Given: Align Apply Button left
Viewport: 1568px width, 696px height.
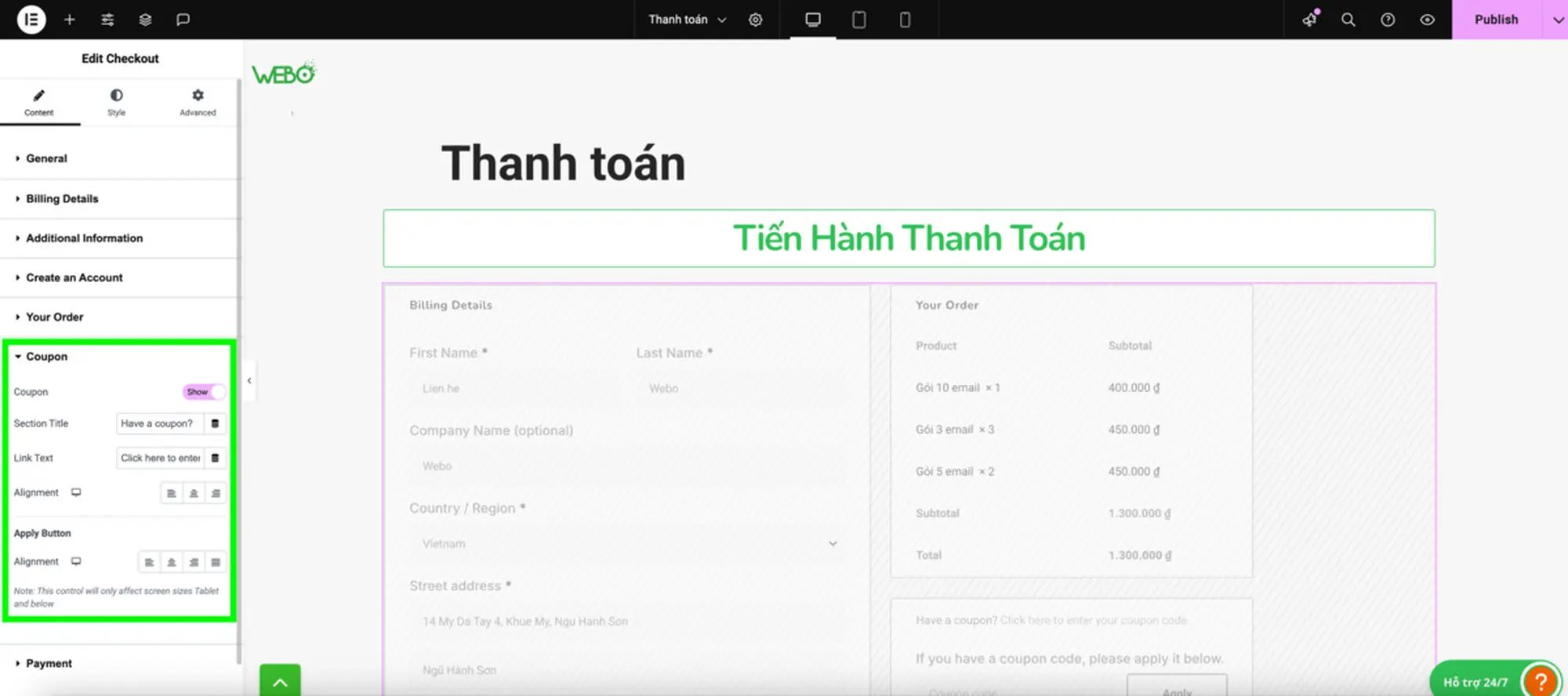Looking at the screenshot, I should 149,562.
